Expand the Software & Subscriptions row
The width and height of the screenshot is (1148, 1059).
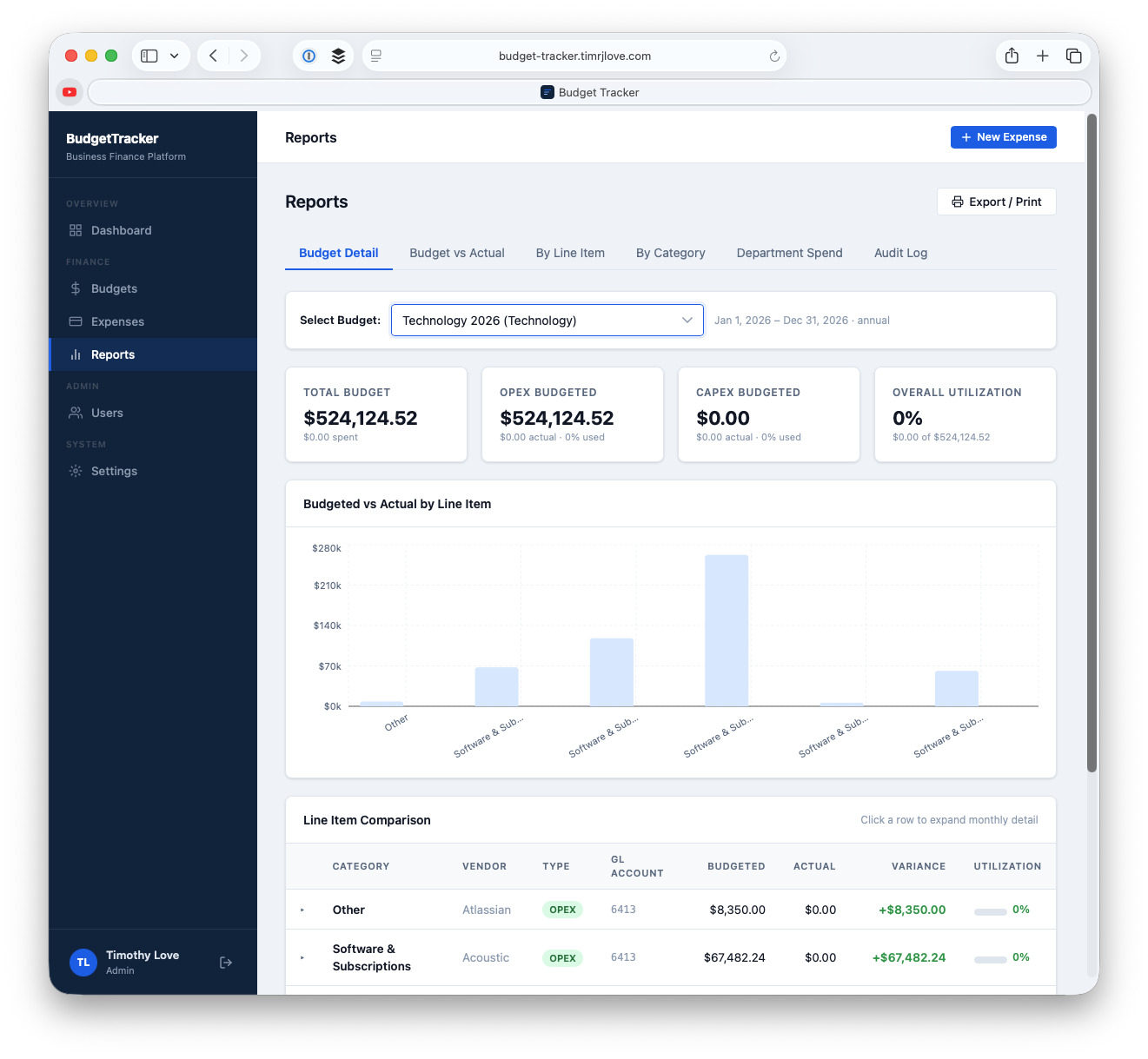[303, 957]
